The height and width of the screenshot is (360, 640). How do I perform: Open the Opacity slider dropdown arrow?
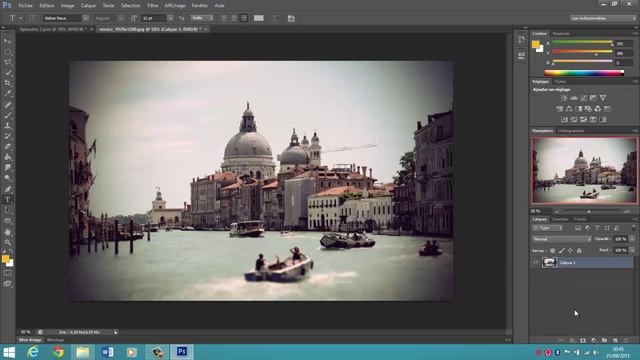[632, 239]
